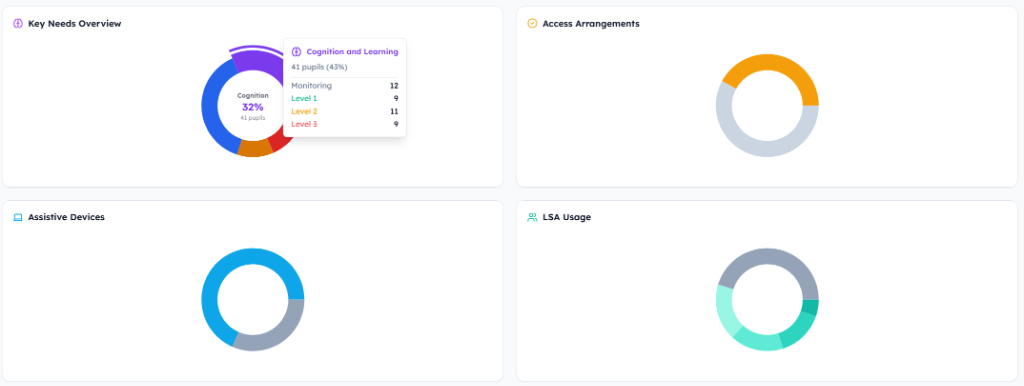Click the red 'Level 3' tooltip row
This screenshot has height=386, width=1024.
(x=345, y=124)
